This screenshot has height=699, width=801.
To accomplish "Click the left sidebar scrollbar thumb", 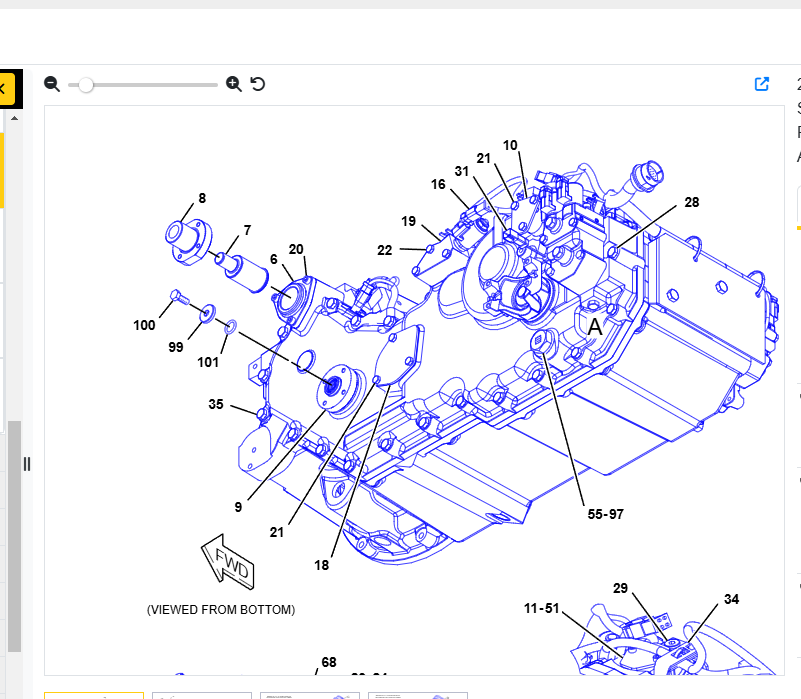I will pos(14,537).
